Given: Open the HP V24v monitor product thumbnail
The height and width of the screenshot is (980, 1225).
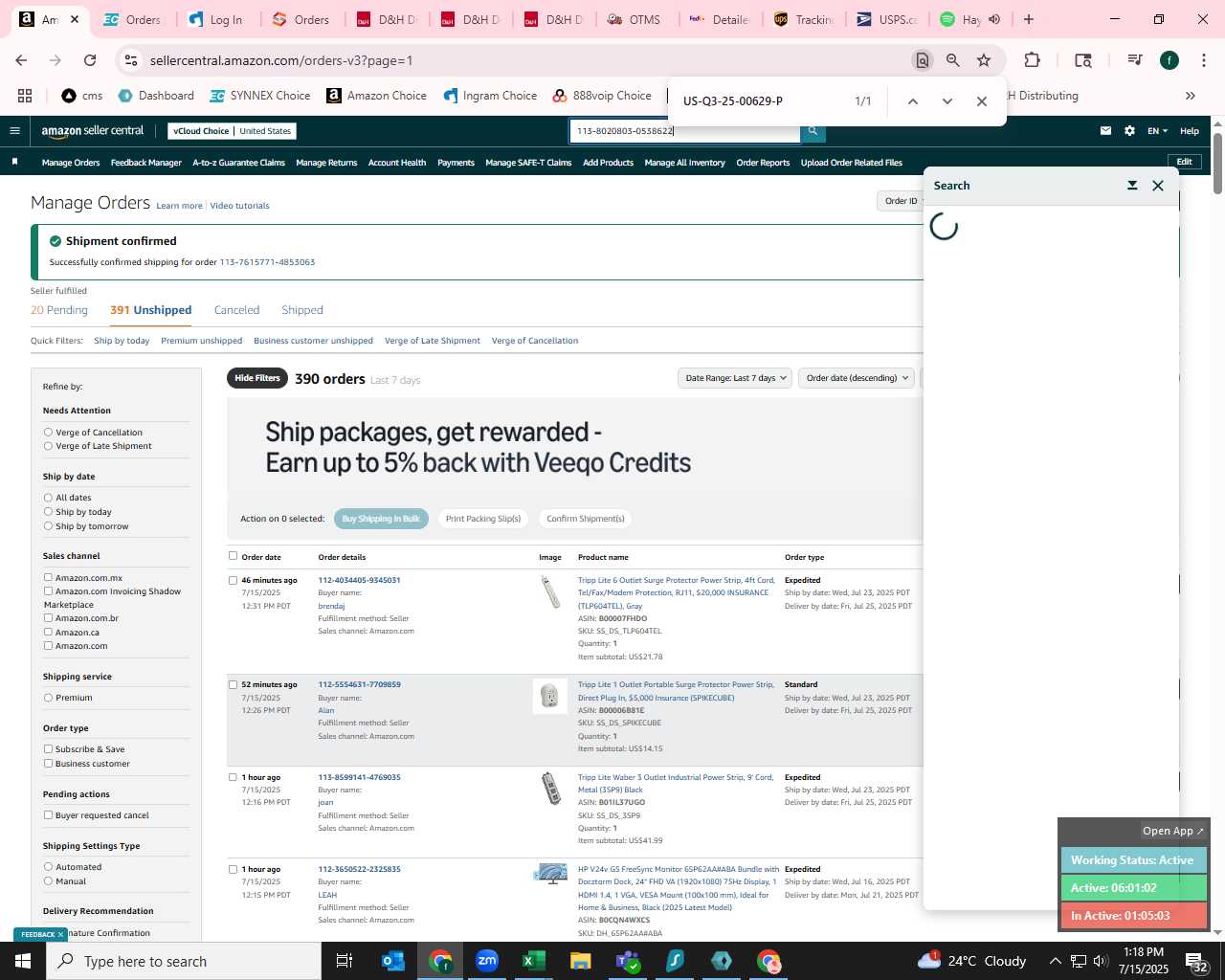Looking at the screenshot, I should pos(550,874).
